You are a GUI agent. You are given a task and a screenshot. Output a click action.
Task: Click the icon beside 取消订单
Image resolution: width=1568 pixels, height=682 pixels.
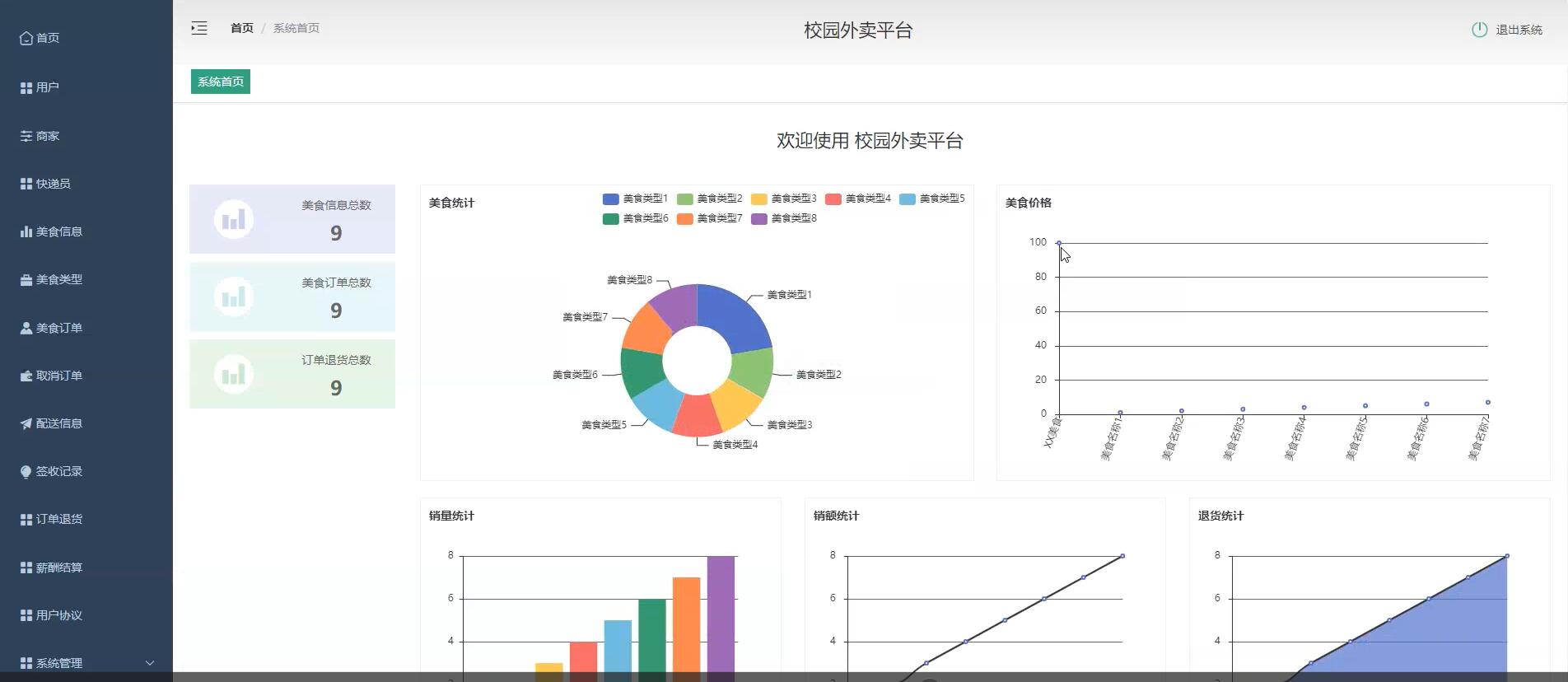coord(26,376)
